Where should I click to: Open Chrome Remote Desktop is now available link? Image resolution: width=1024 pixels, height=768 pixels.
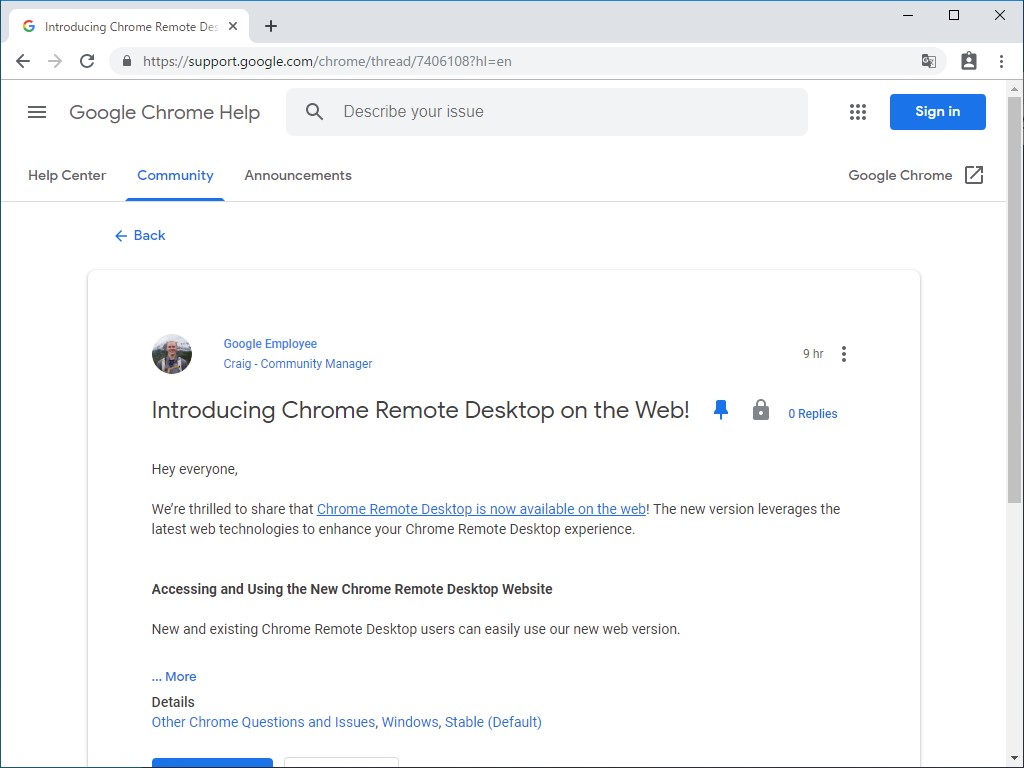point(481,509)
